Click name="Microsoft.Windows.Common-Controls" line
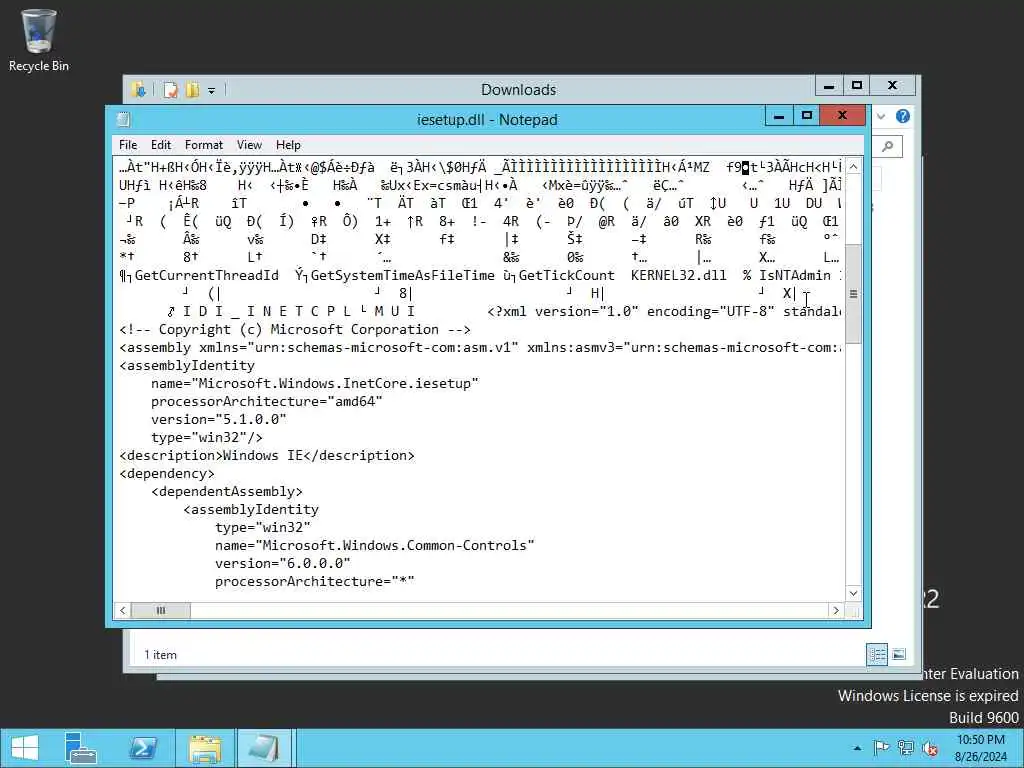 tap(375, 545)
